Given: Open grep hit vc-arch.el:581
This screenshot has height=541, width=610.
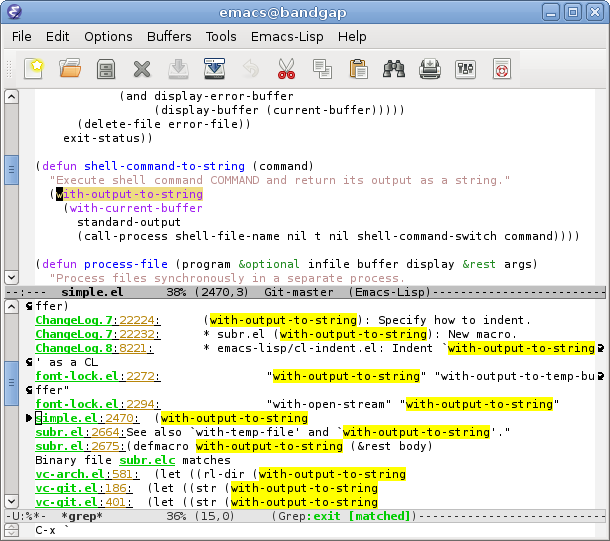Looking at the screenshot, I should coord(87,474).
